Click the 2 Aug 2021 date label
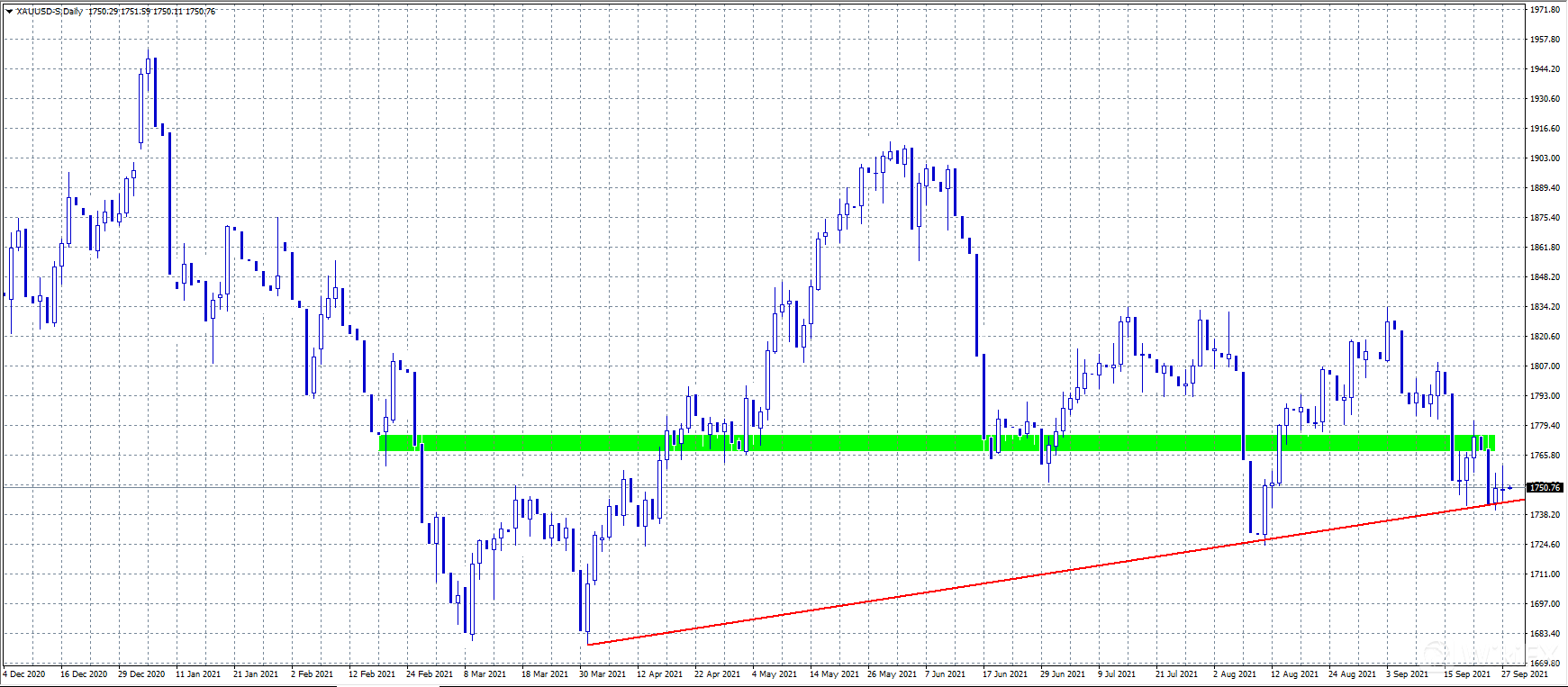The width and height of the screenshot is (1568, 687). click(x=1235, y=674)
